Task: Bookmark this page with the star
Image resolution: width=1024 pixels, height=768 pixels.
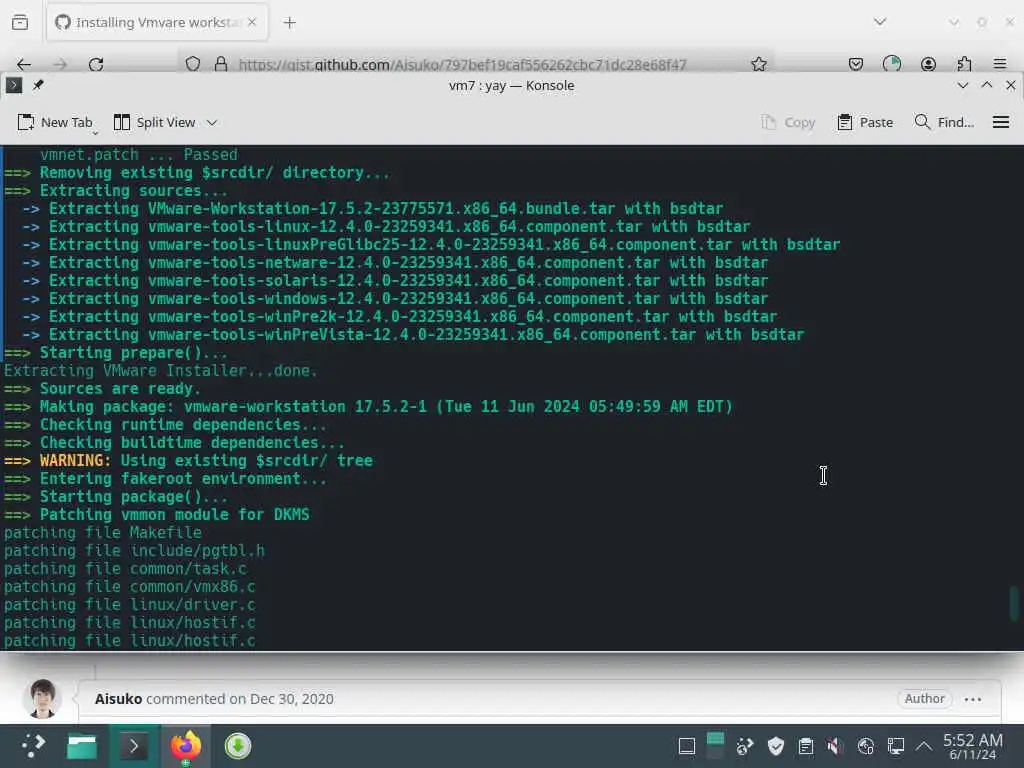Action: pos(758,64)
